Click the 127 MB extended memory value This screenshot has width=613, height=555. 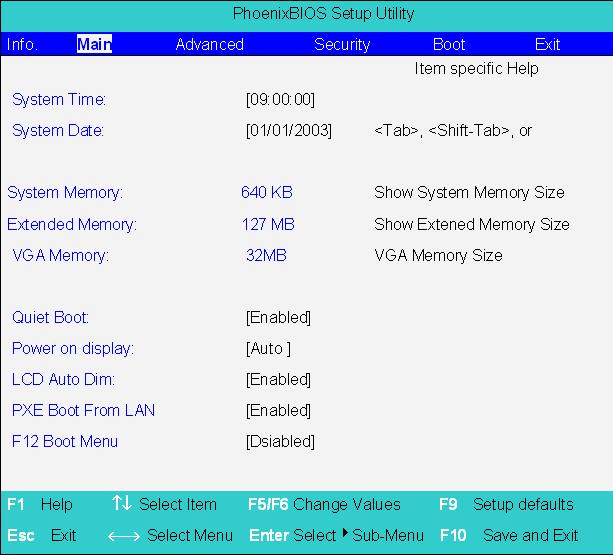pyautogui.click(x=268, y=224)
